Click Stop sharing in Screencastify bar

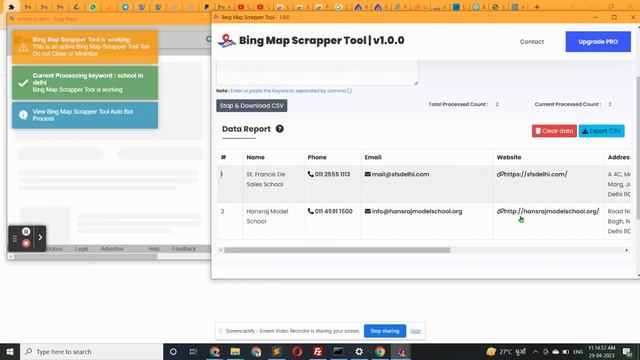(x=384, y=331)
